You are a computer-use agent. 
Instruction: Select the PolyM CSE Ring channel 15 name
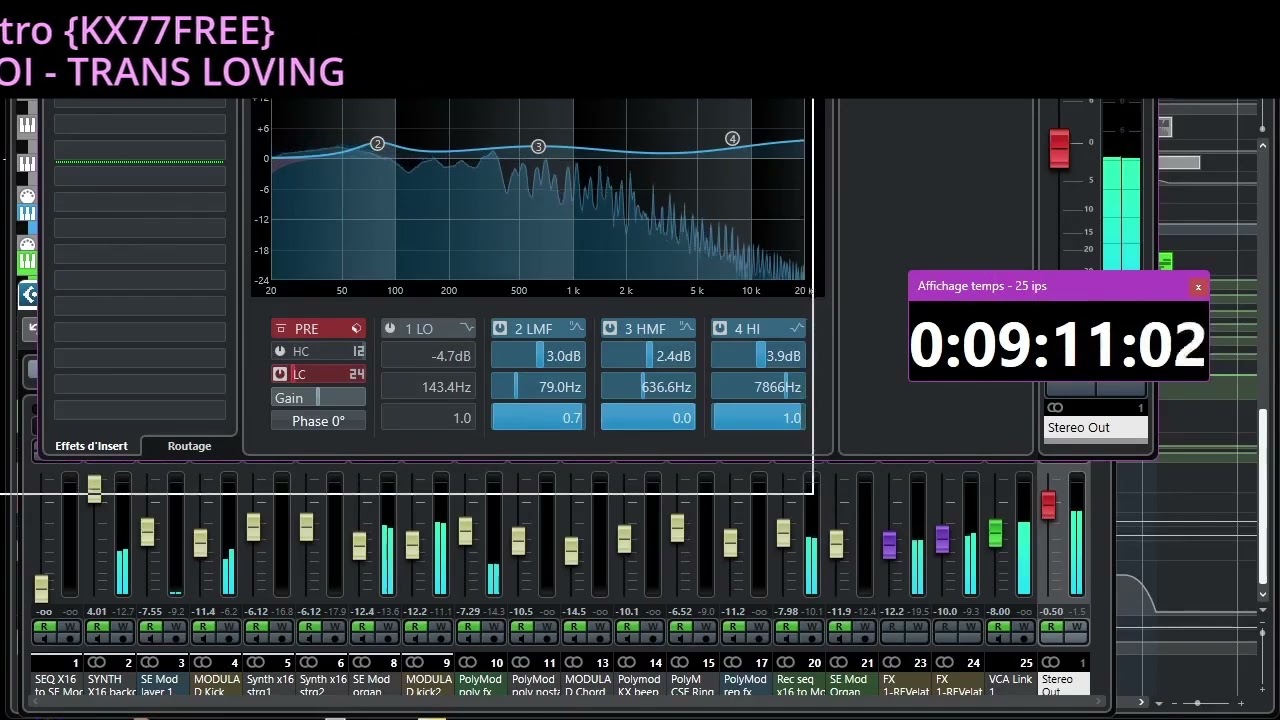pyautogui.click(x=693, y=685)
